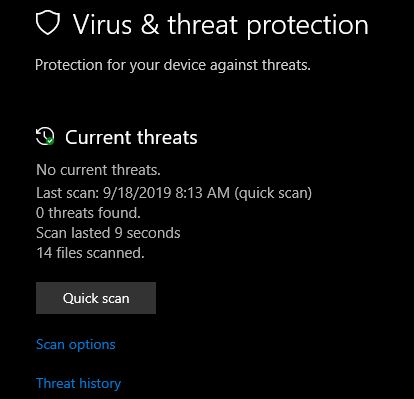
Task: Open the Scan options link
Action: point(76,345)
